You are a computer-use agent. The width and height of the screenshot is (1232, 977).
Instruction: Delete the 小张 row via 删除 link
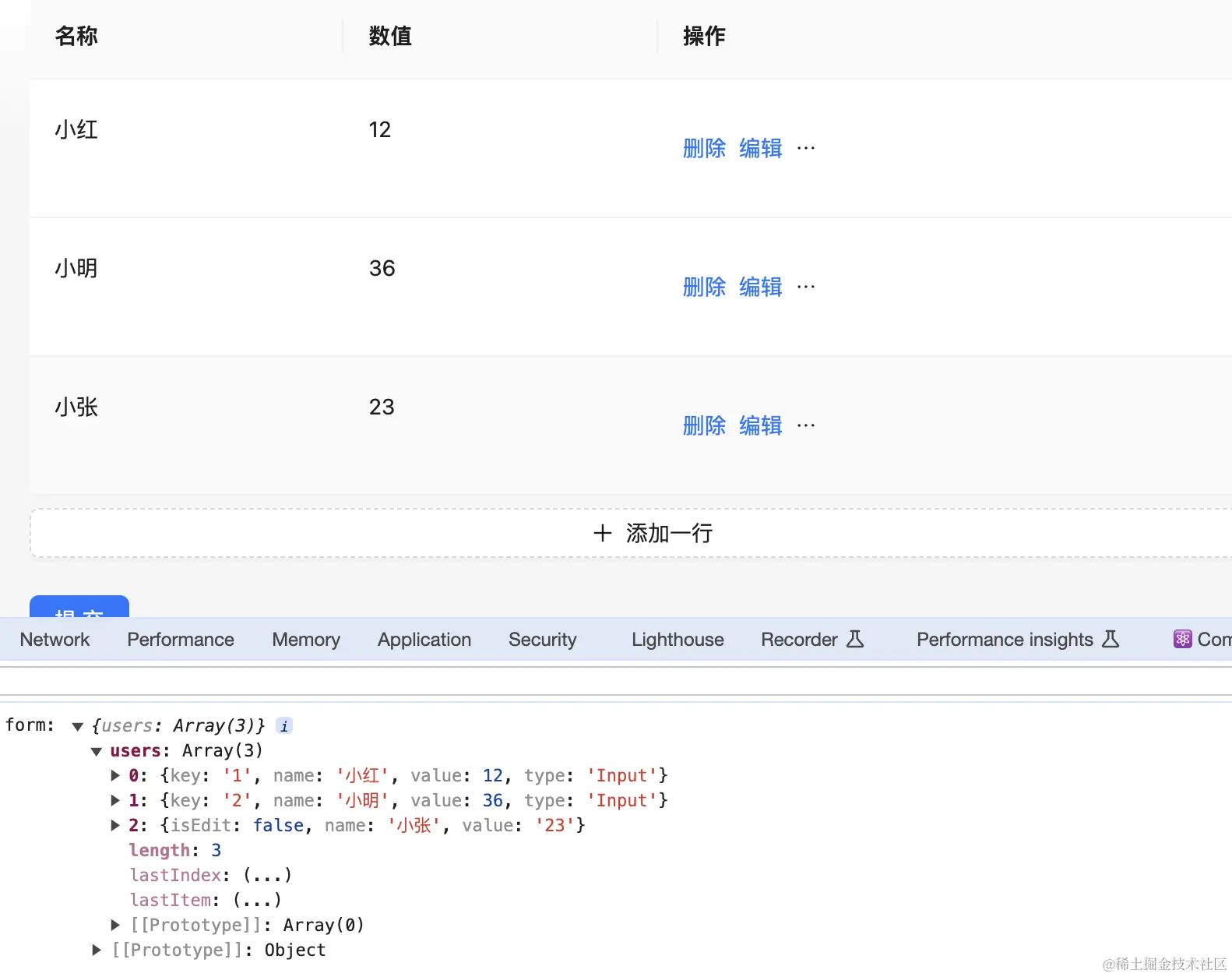click(x=704, y=425)
